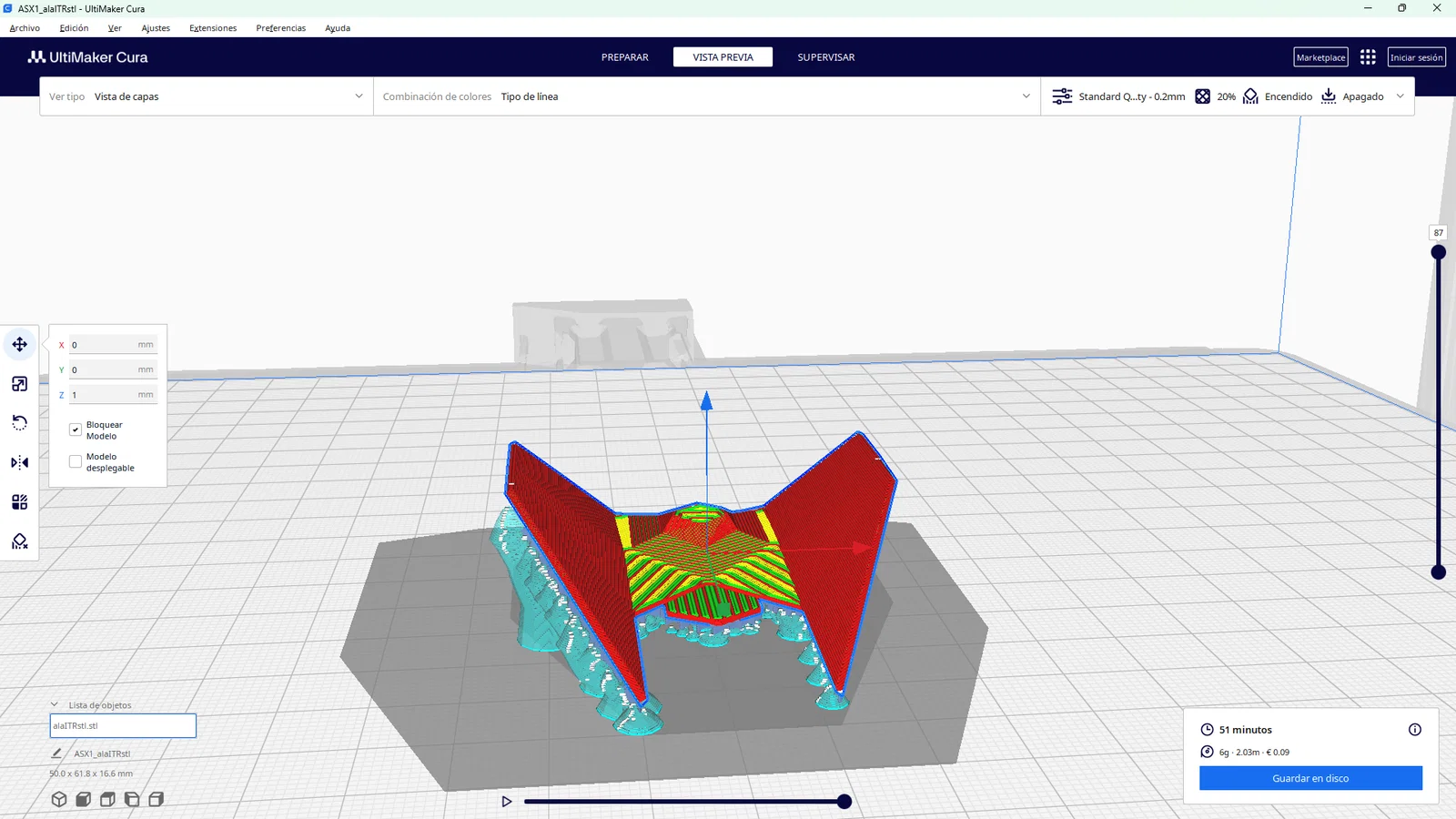Click Guardar en disco button
The width and height of the screenshot is (1456, 819).
click(1310, 778)
